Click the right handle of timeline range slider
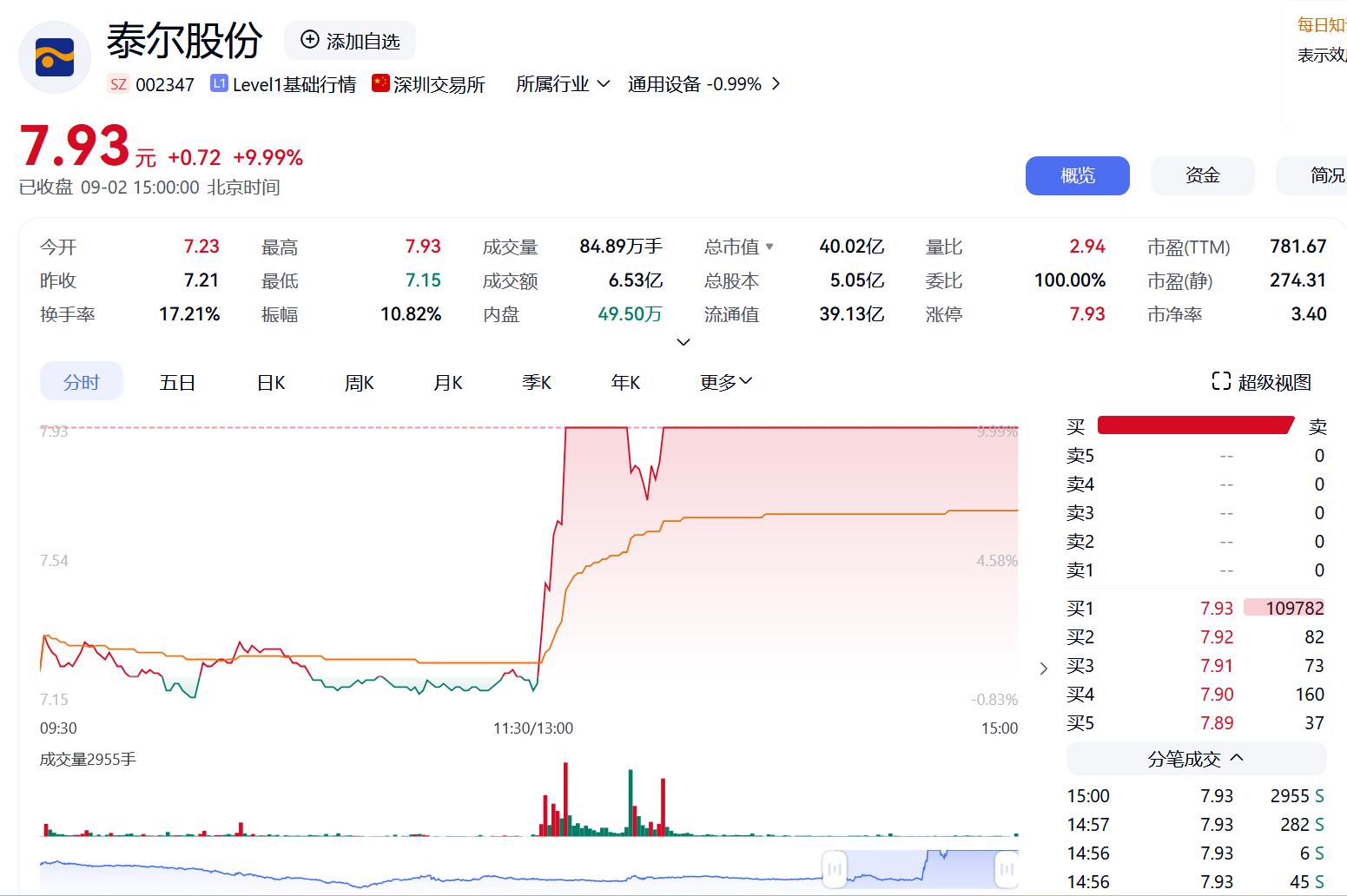Viewport: 1347px width, 896px height. pyautogui.click(x=1007, y=868)
